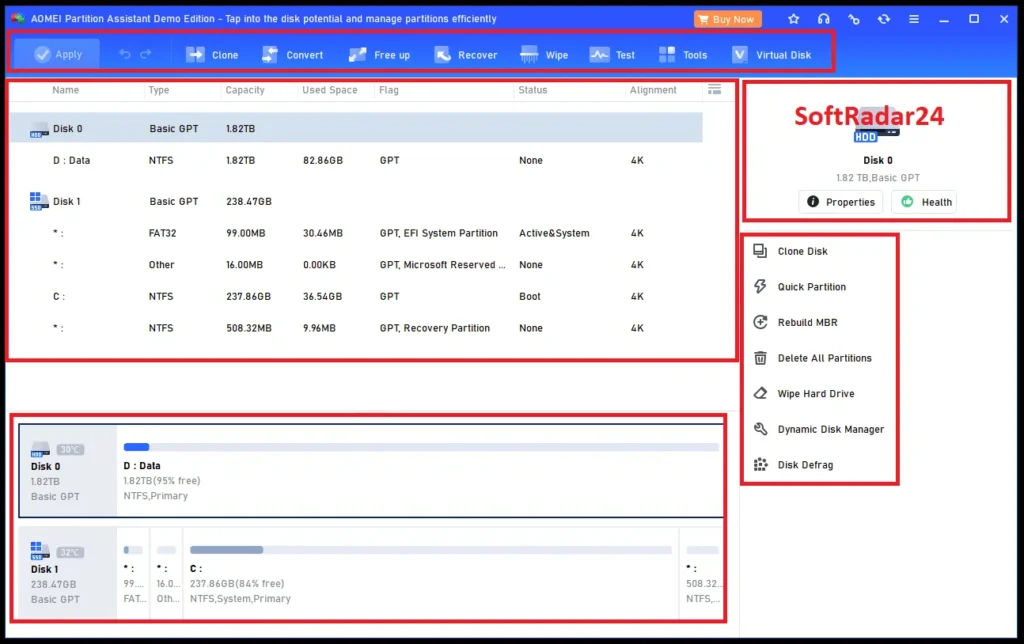The width and height of the screenshot is (1024, 644).
Task: Click the Rebuild MBR icon
Action: click(760, 322)
